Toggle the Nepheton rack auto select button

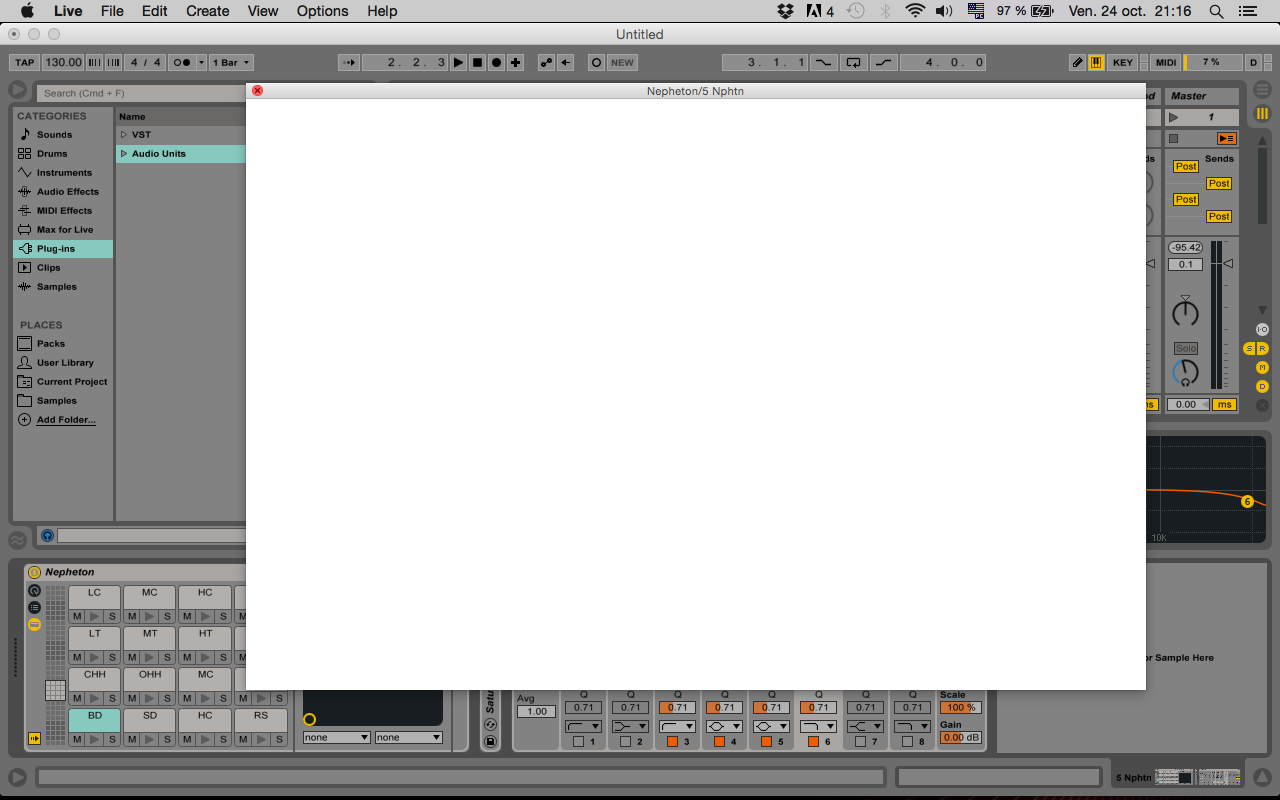click(x=35, y=739)
